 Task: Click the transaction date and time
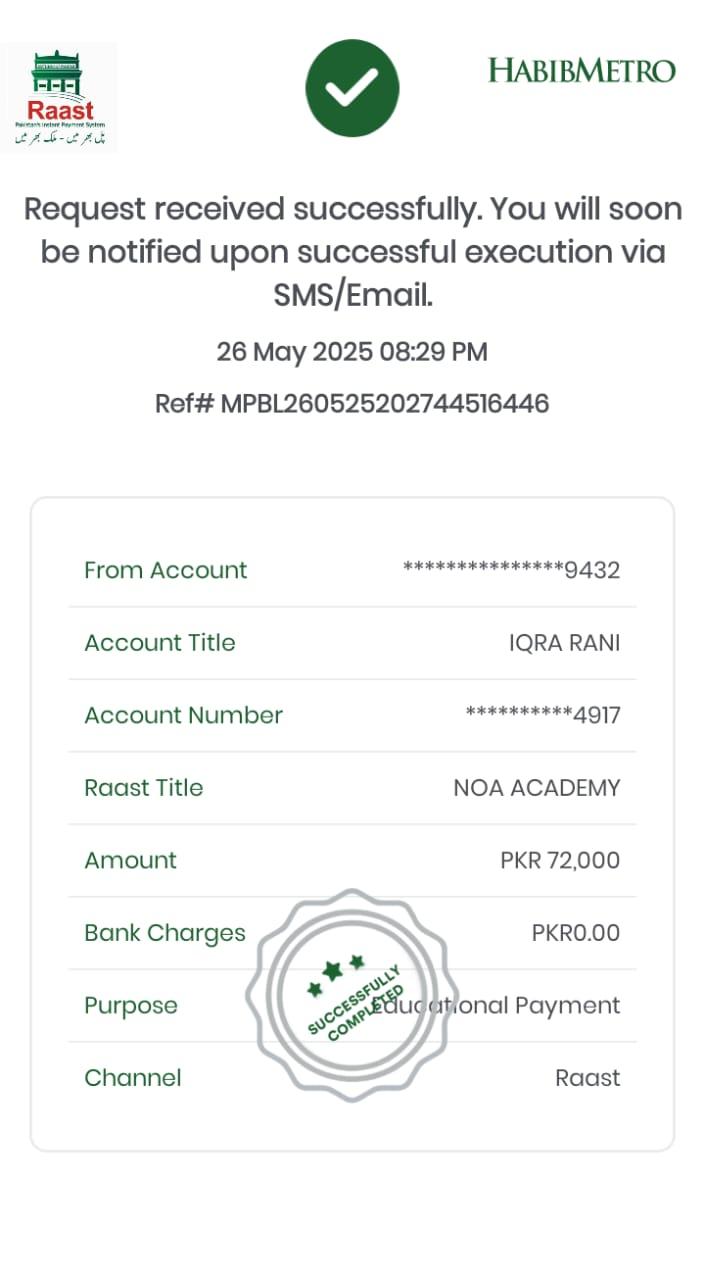pos(352,352)
